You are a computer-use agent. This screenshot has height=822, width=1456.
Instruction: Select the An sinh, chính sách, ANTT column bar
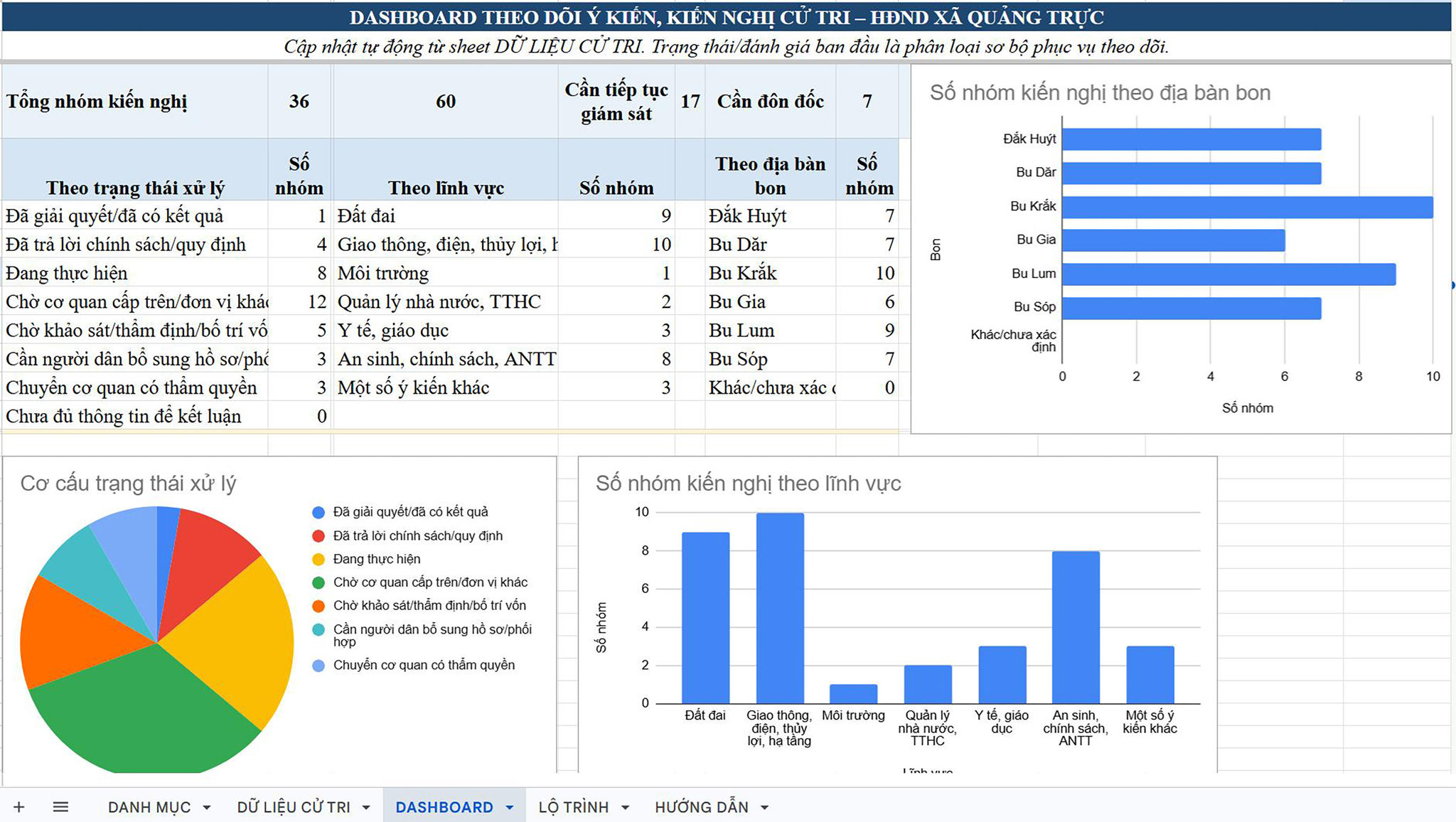pos(1076,628)
